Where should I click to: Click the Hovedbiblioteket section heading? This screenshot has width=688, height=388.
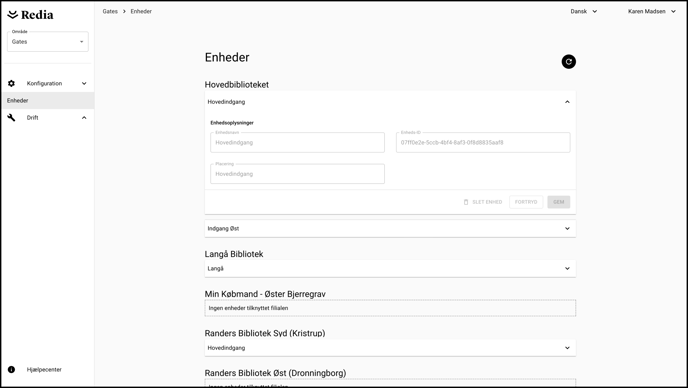coord(236,85)
